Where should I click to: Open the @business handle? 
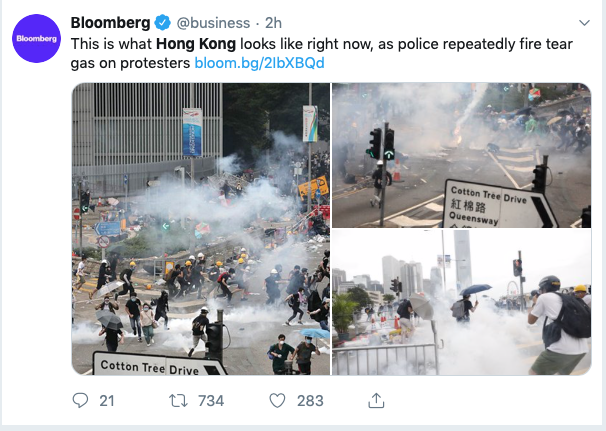pos(213,23)
